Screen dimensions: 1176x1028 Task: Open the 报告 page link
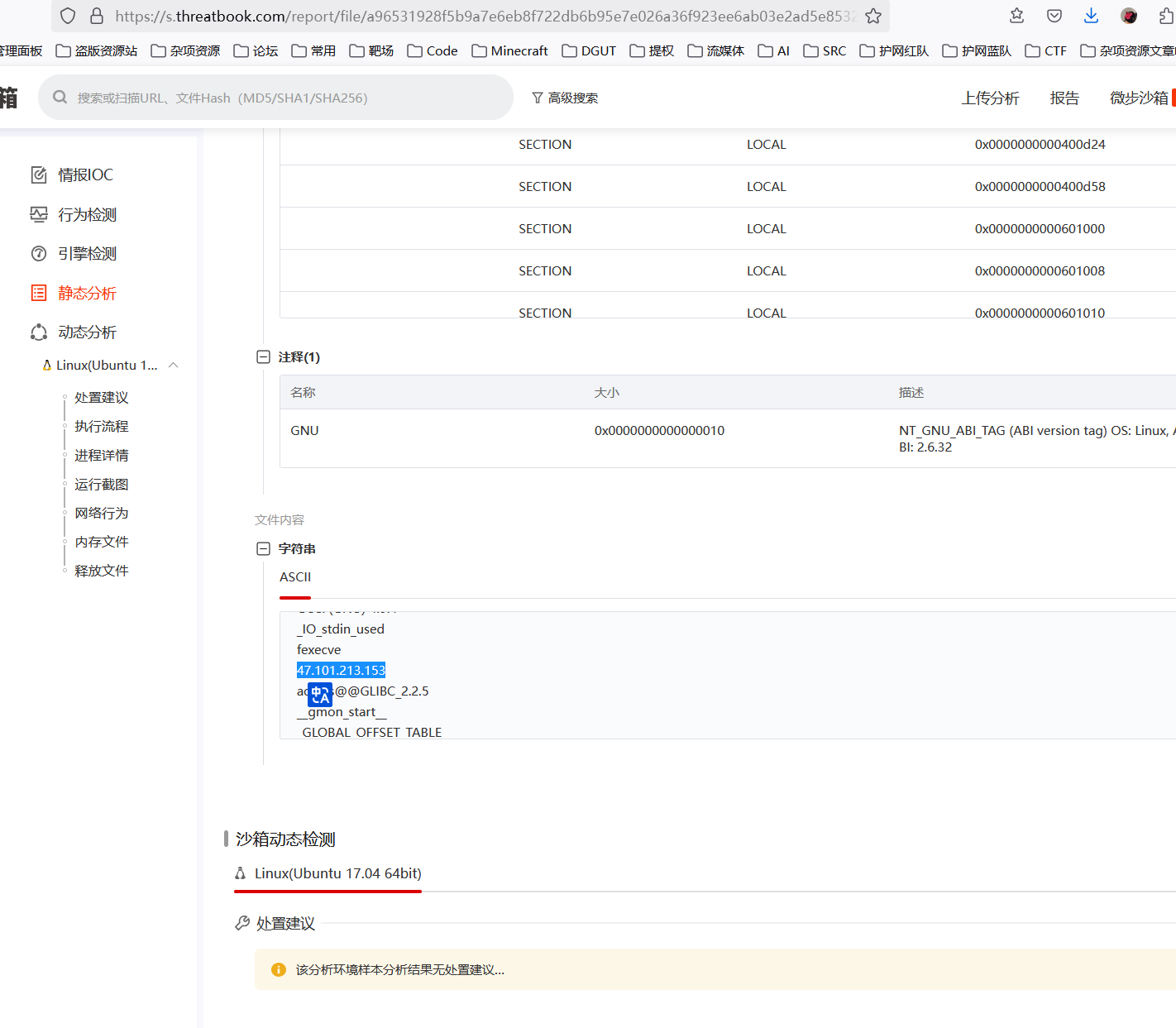pos(1064,98)
